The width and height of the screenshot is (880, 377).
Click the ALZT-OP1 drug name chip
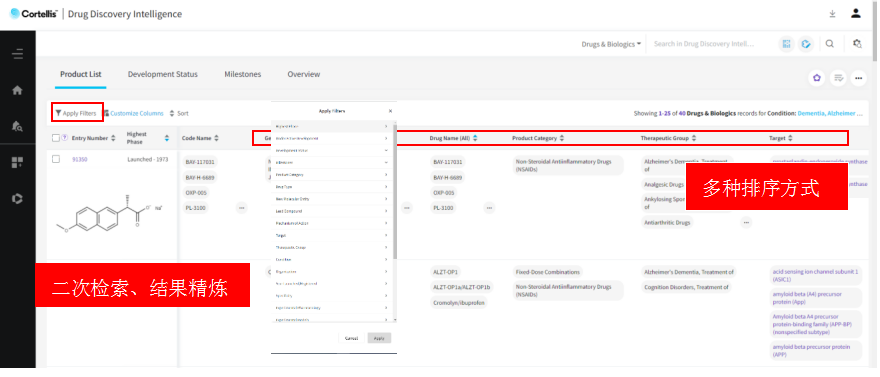click(446, 272)
